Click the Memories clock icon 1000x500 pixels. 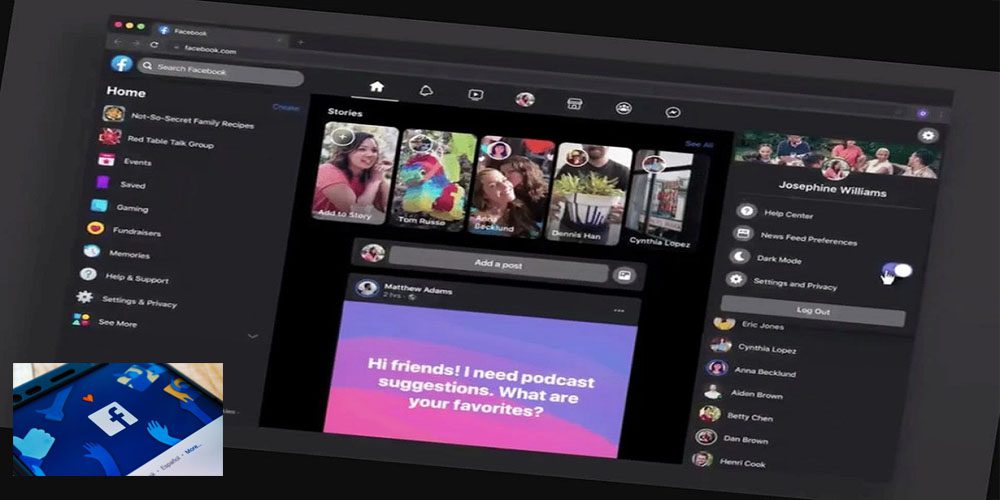click(x=91, y=251)
